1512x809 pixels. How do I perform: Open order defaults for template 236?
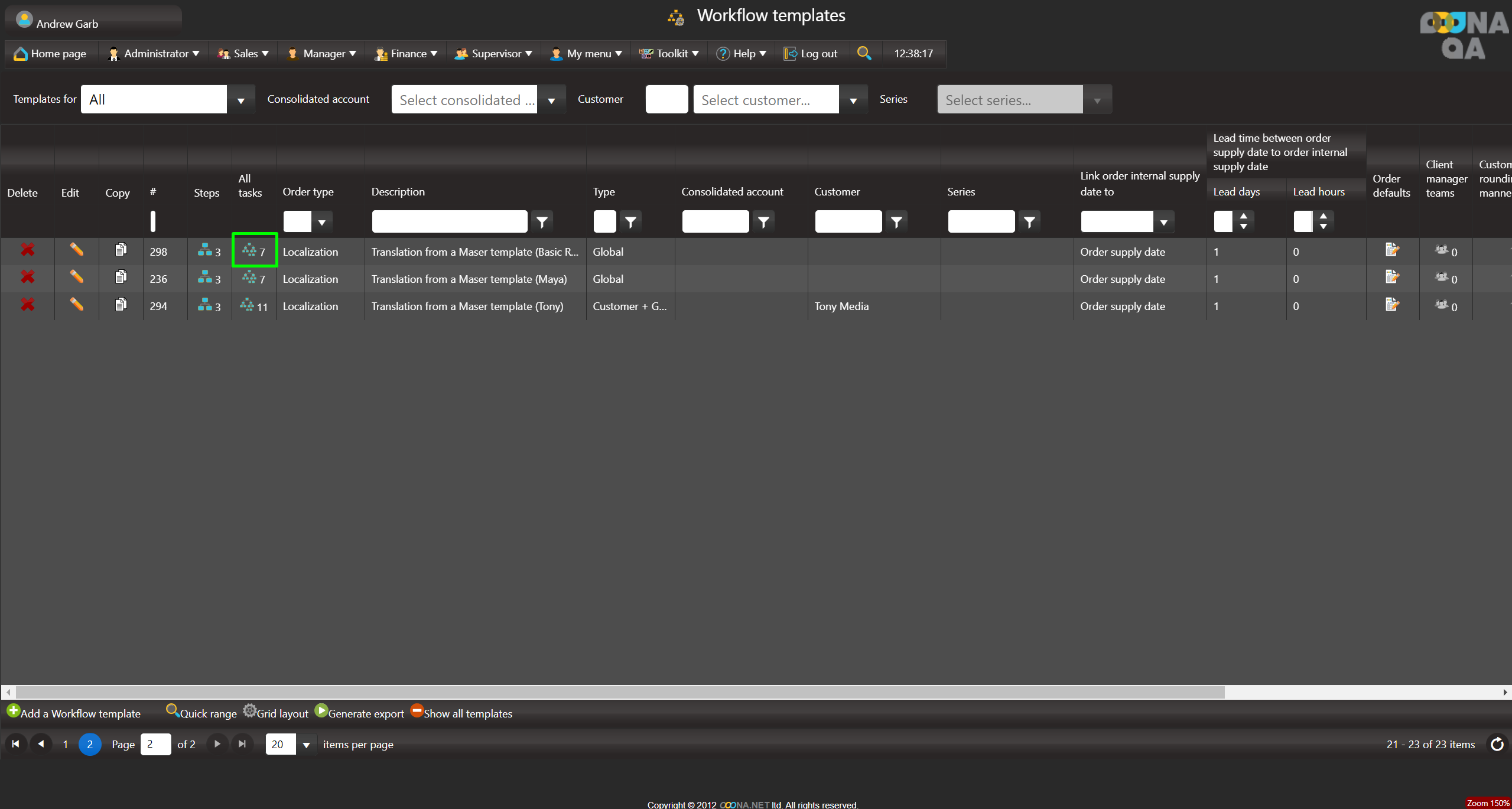click(1392, 277)
